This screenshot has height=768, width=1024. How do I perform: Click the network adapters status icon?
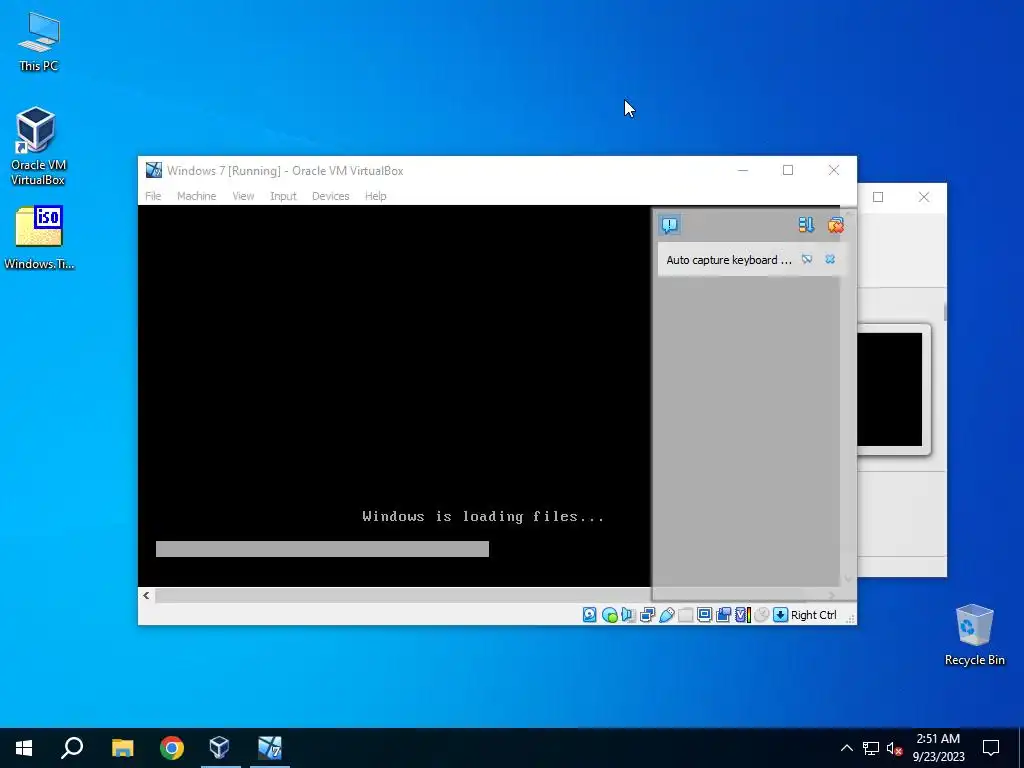[647, 615]
